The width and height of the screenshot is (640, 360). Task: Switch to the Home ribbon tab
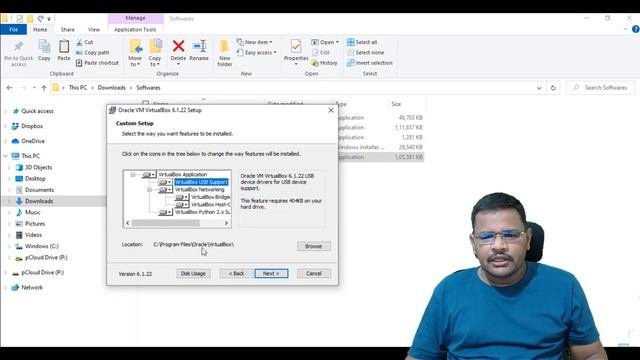(x=40, y=29)
